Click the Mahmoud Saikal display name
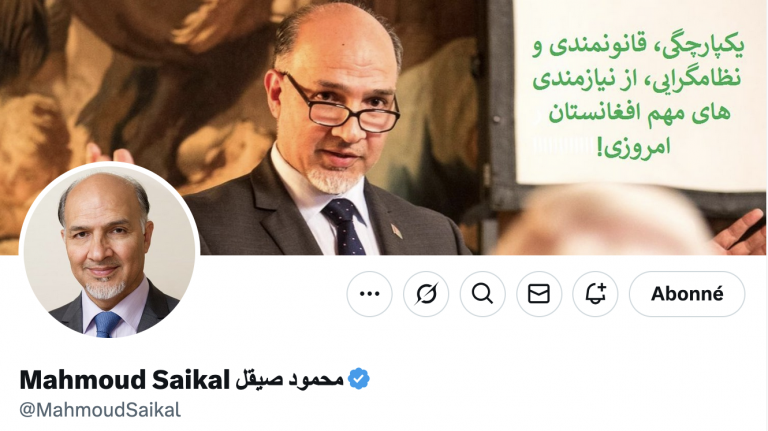Viewport: 768px width, 431px height. (x=124, y=380)
